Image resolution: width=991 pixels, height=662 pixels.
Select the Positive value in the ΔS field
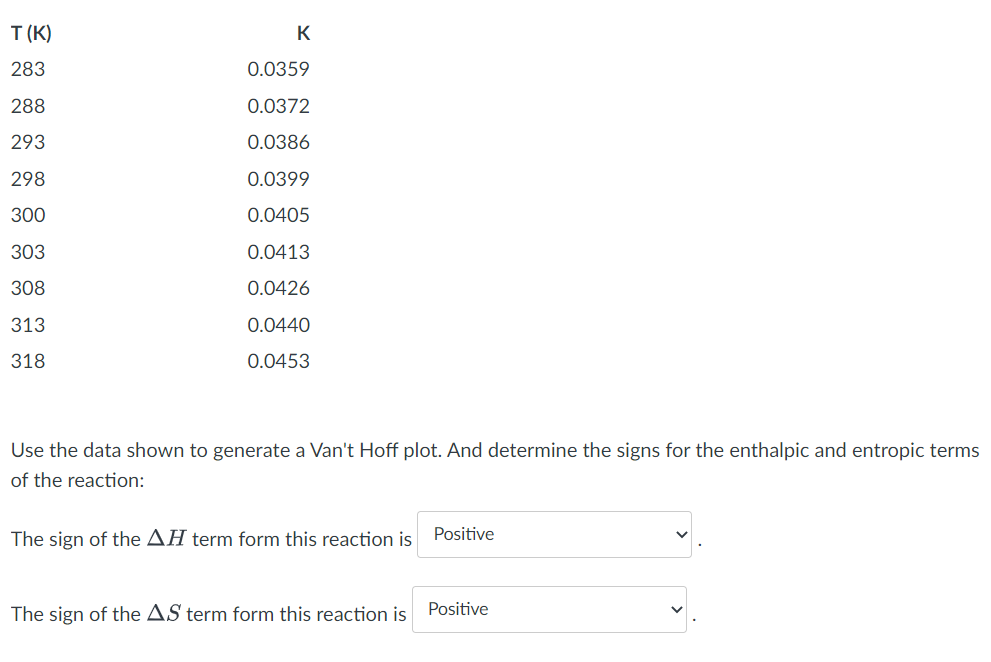coord(457,608)
